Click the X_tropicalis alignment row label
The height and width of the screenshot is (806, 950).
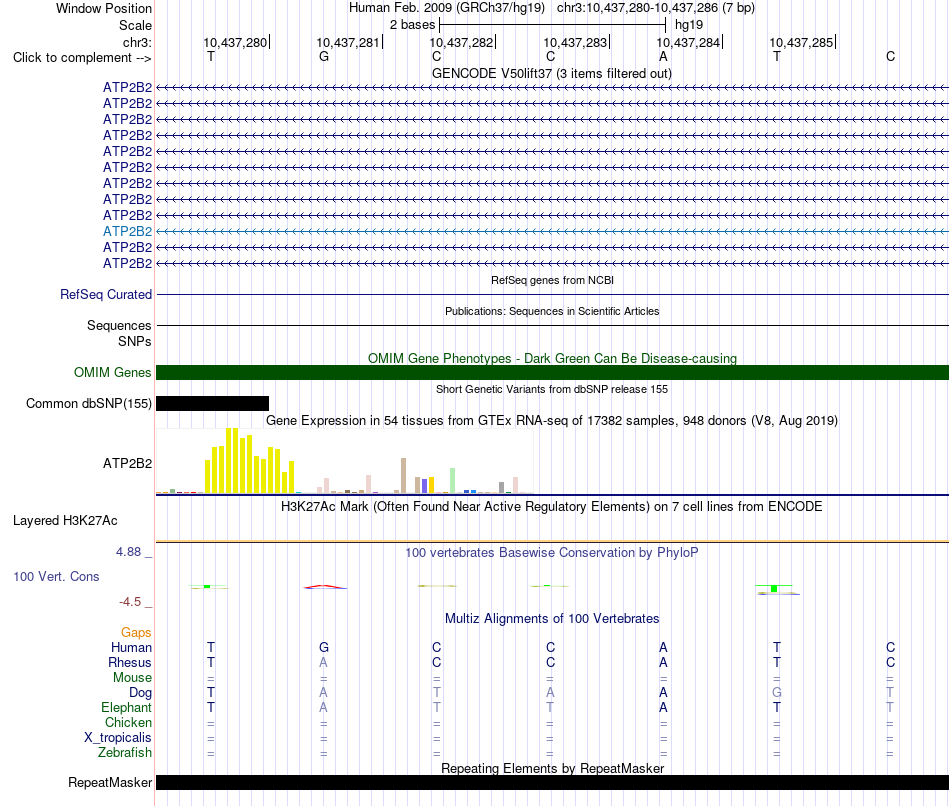click(118, 738)
